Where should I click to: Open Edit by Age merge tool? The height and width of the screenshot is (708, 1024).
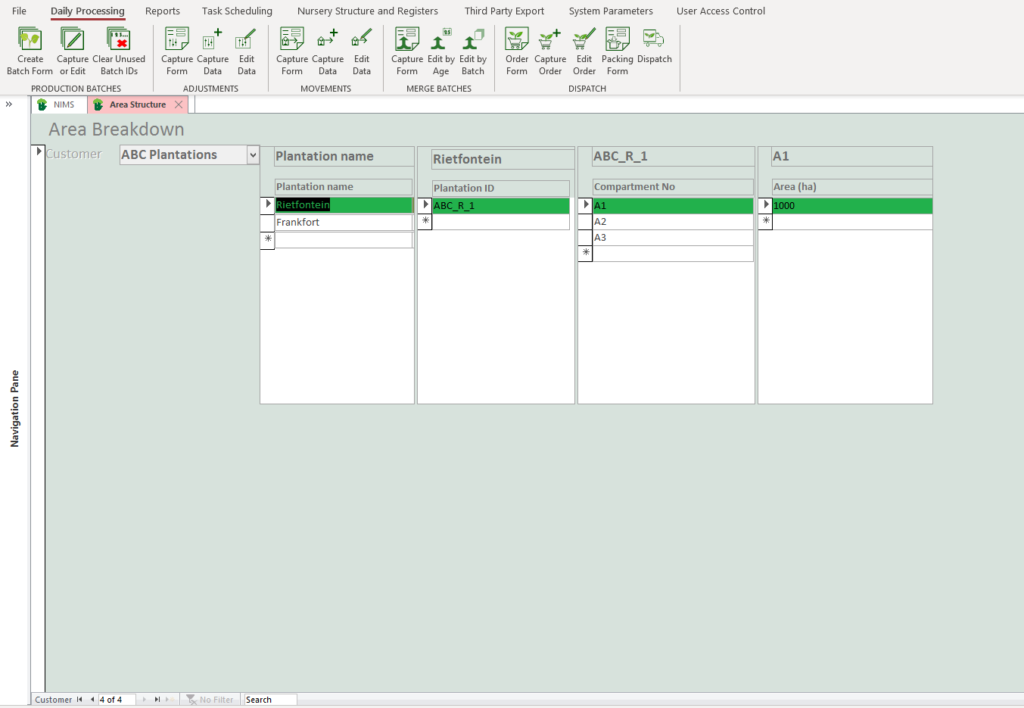pos(441,40)
